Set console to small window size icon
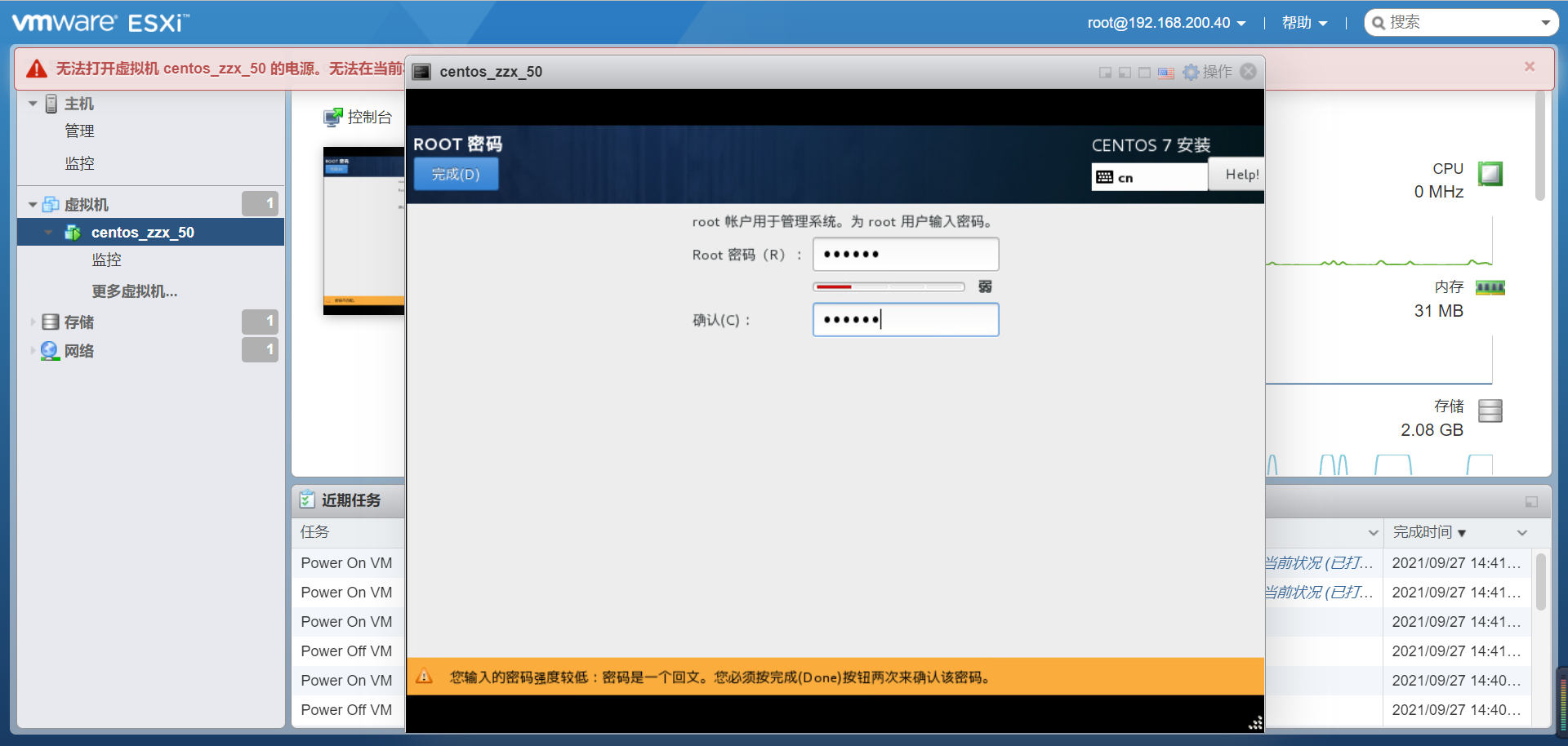 pyautogui.click(x=1105, y=73)
